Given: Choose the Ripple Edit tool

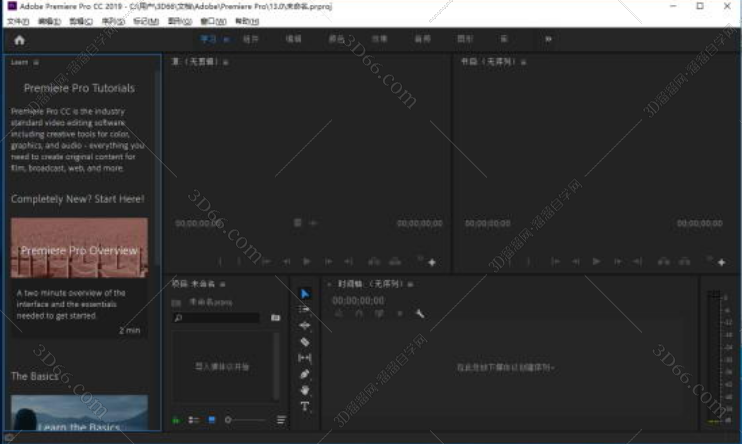Looking at the screenshot, I should [x=305, y=326].
